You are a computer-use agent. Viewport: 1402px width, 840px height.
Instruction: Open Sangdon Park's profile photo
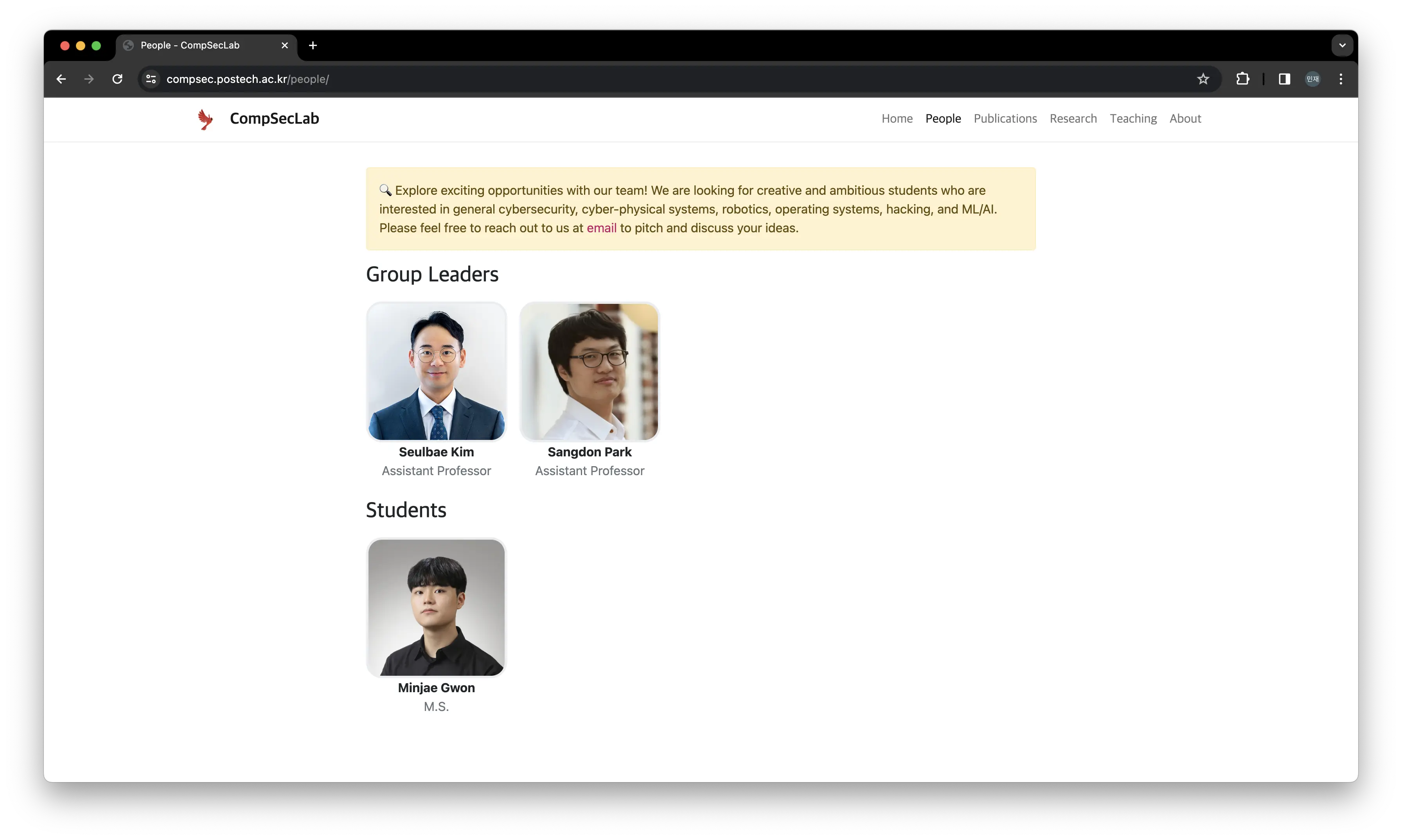[x=590, y=372]
